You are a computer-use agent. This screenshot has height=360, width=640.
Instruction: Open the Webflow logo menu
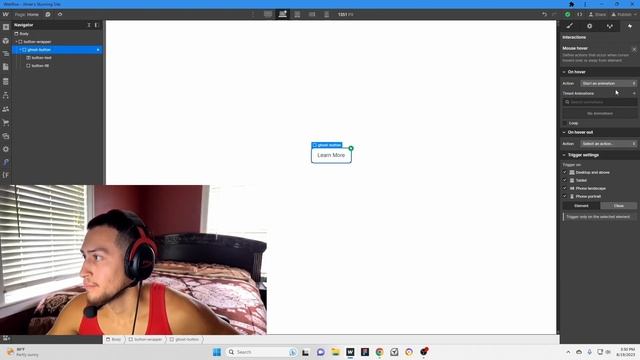pos(5,14)
